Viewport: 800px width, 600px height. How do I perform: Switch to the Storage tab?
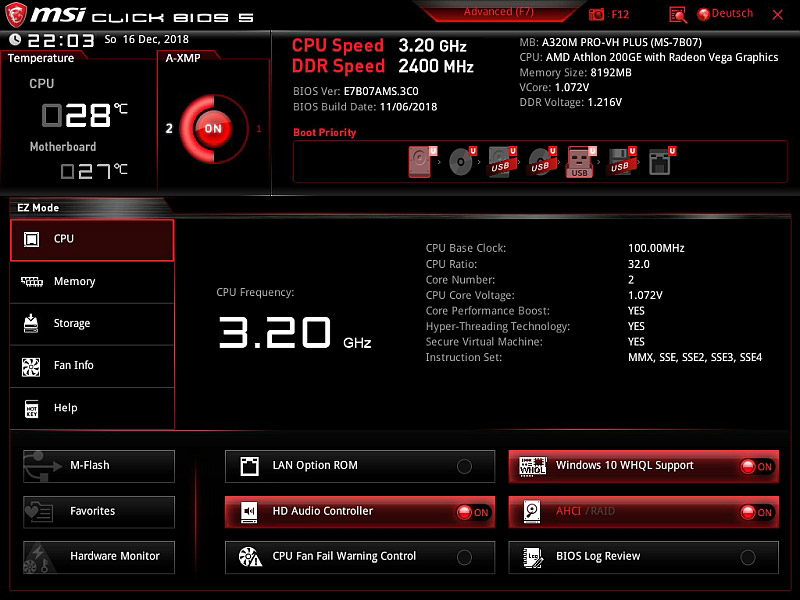coord(92,323)
